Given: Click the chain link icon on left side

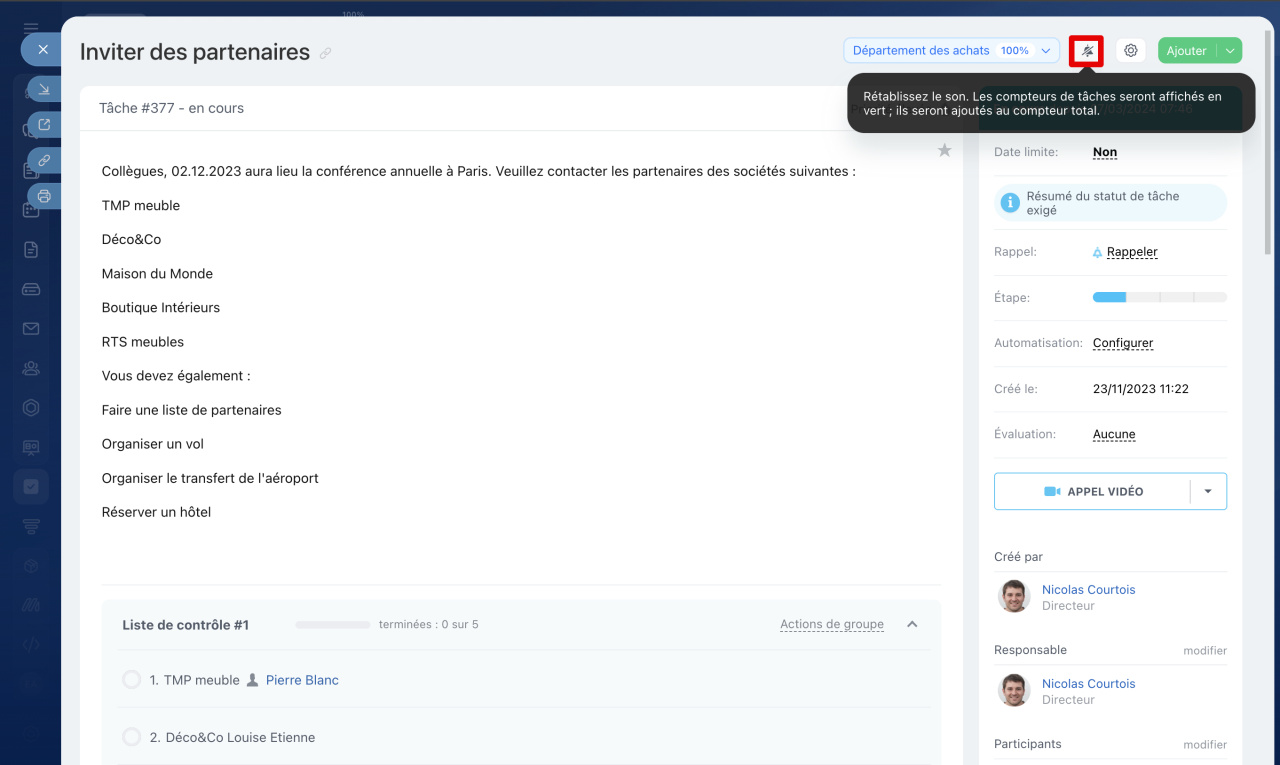Looking at the screenshot, I should [x=44, y=160].
